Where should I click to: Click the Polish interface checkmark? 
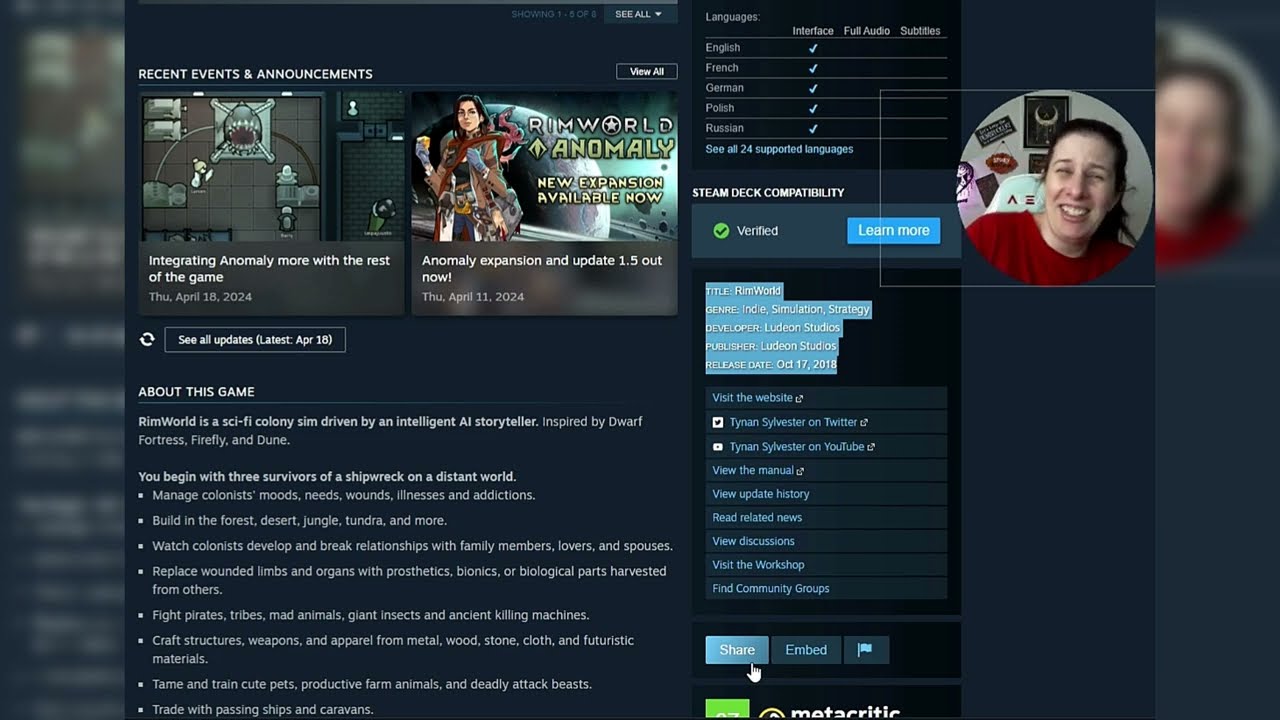coord(813,108)
